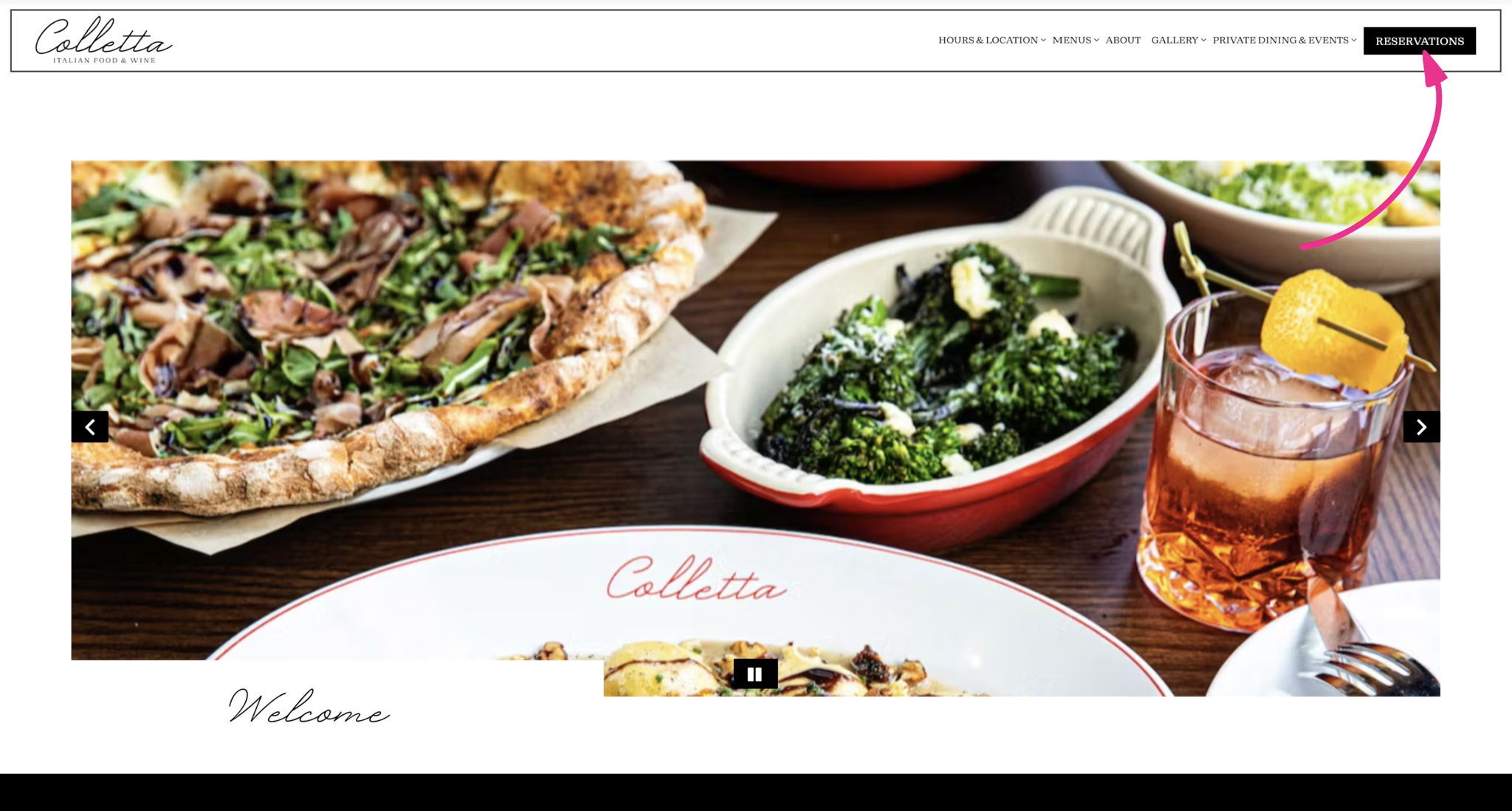This screenshot has height=811, width=1512.
Task: Expand chevron beside Menus
Action: [x=1096, y=41]
